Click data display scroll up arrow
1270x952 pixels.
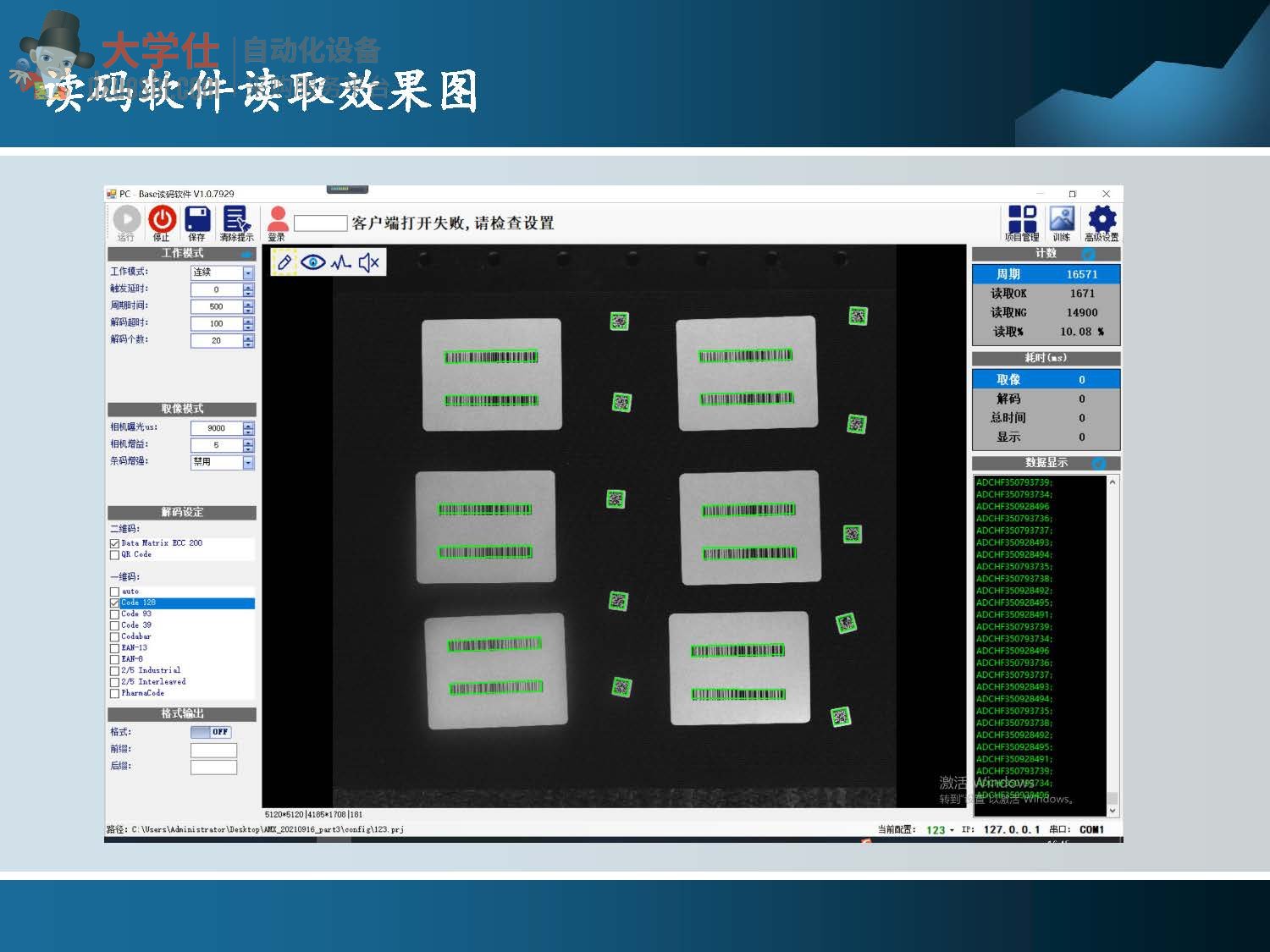coord(1113,482)
